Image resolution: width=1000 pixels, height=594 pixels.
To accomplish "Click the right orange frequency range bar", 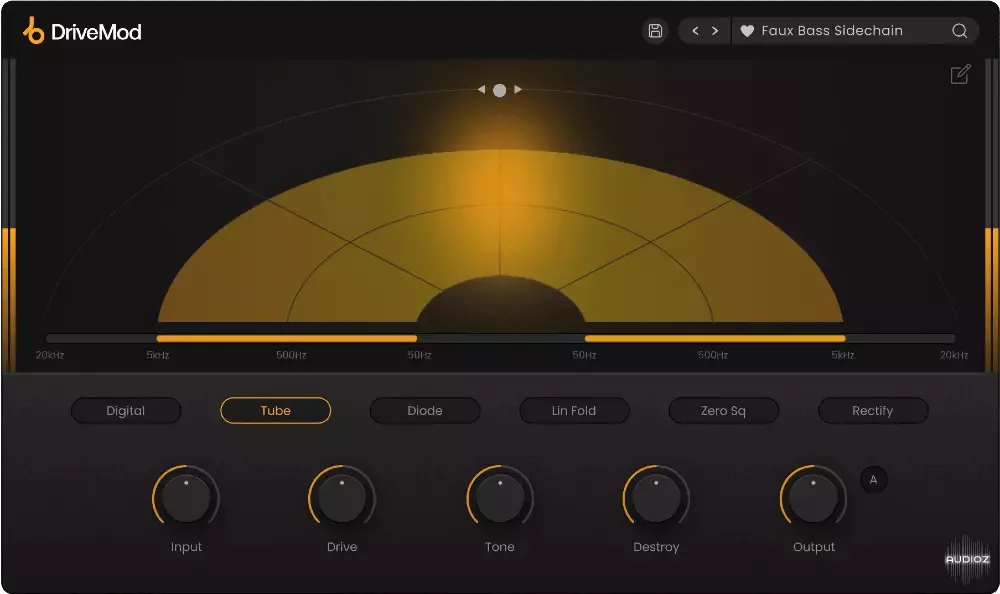I will 715,338.
